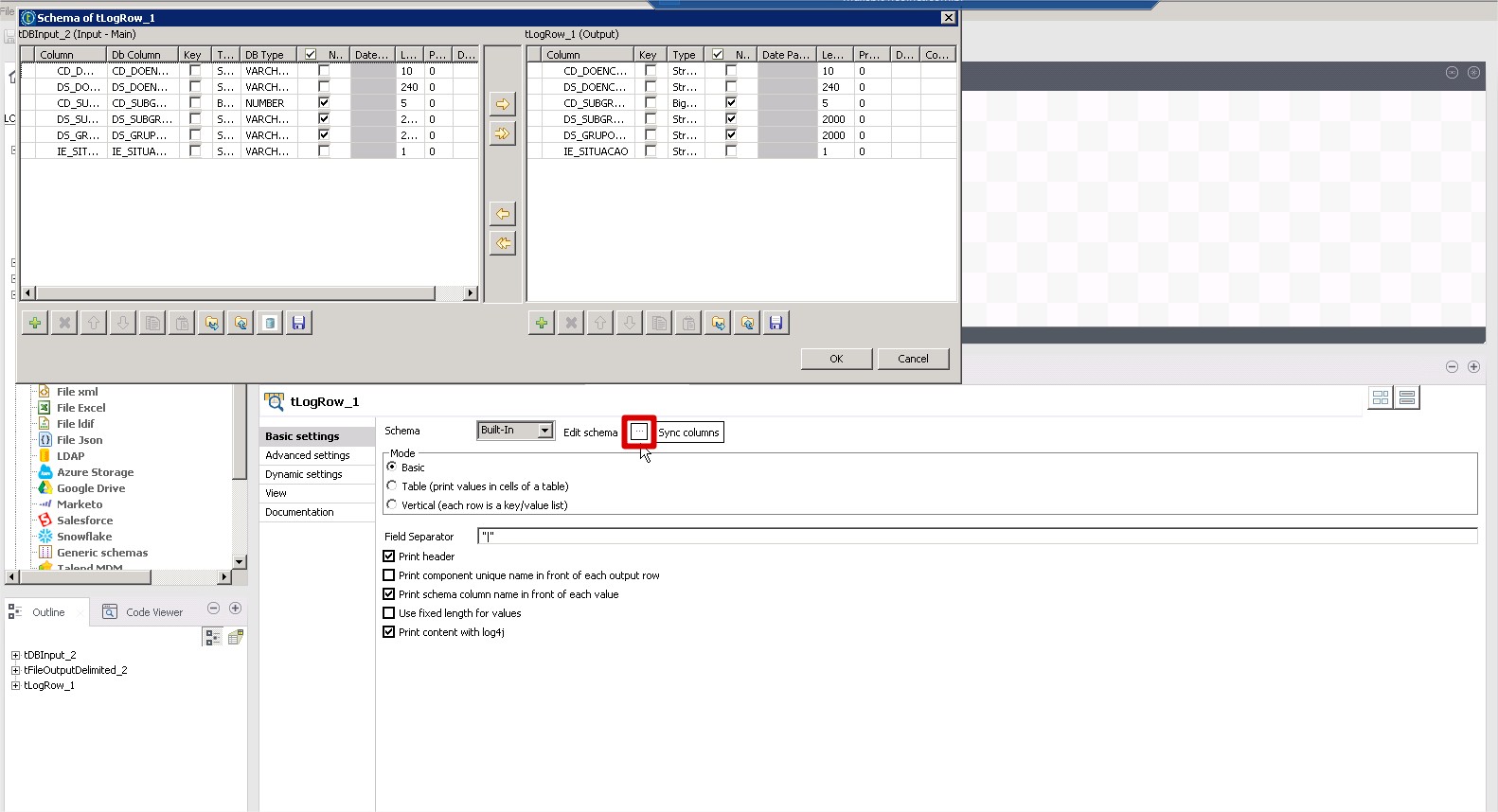Toggle Use fixed length for values
Image resolution: width=1498 pixels, height=812 pixels.
[388, 613]
